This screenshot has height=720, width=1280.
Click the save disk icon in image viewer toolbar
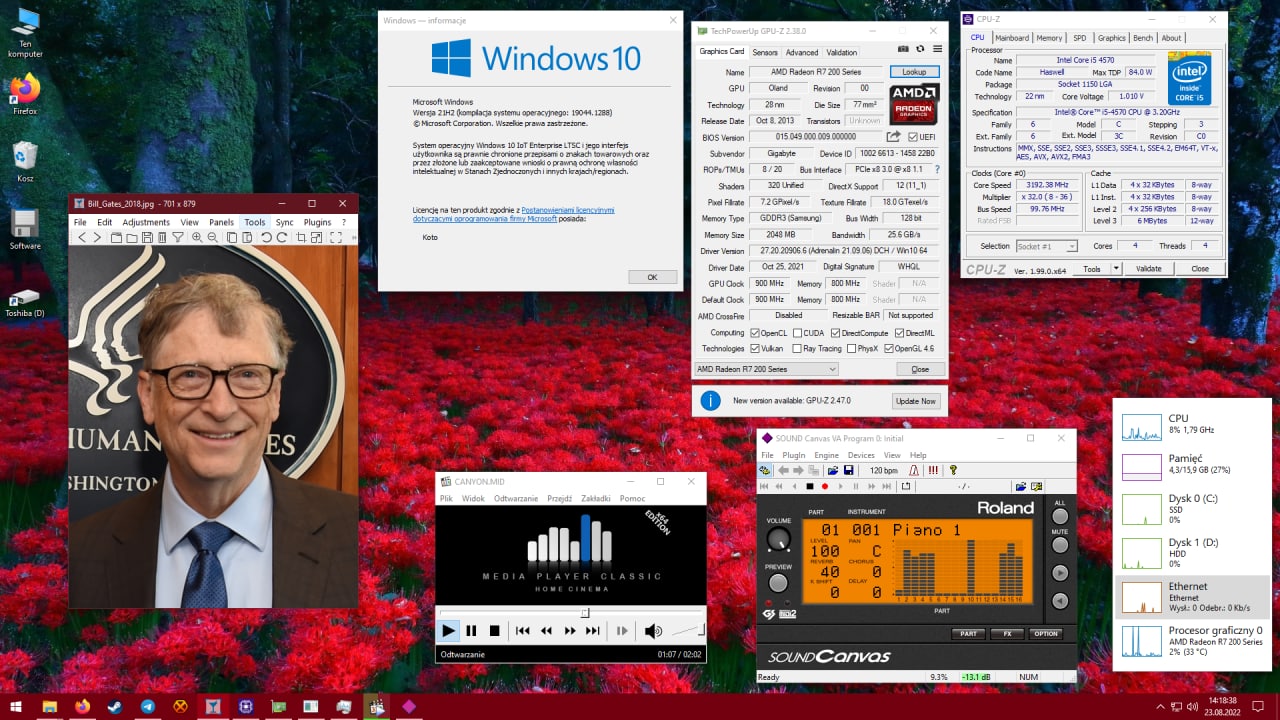click(x=147, y=237)
